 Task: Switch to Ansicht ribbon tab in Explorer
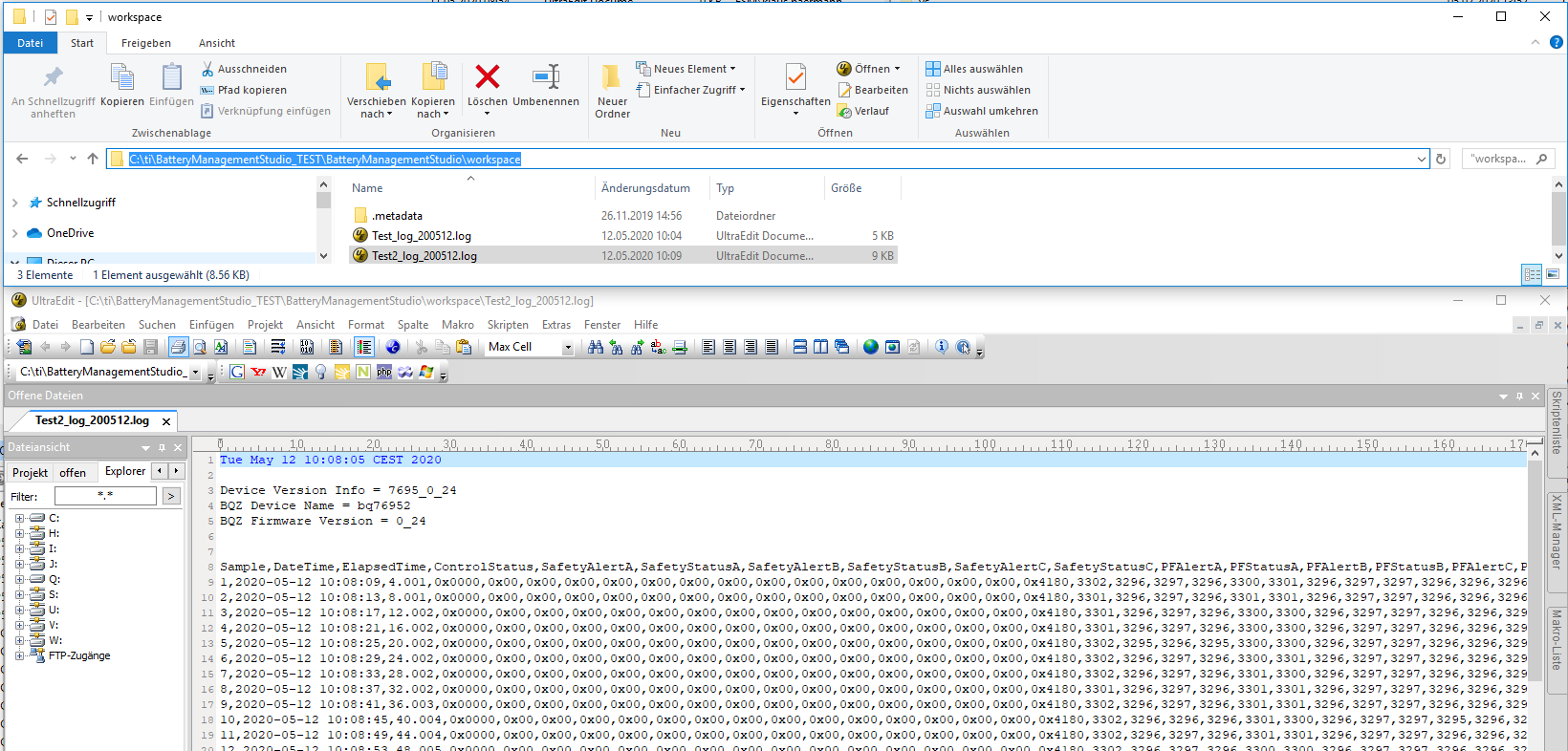tap(217, 43)
